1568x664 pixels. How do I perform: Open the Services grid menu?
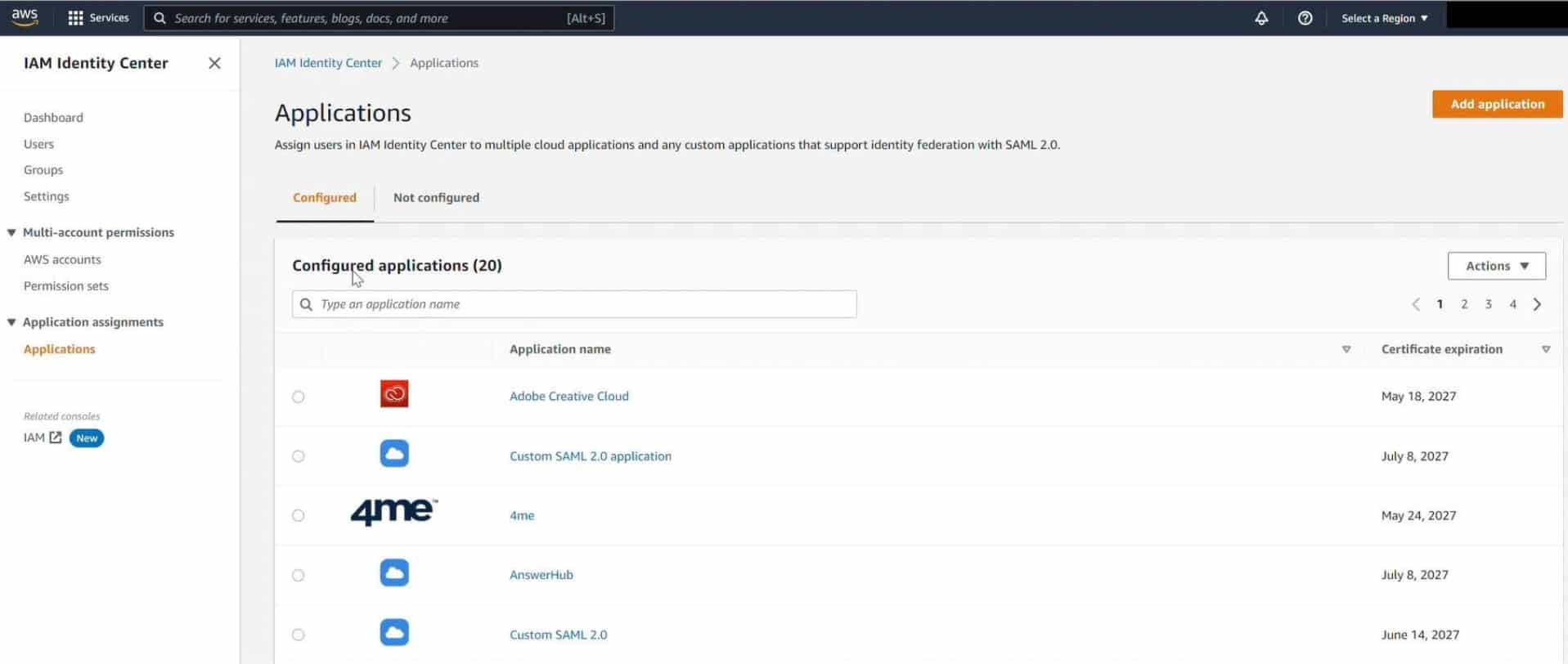98,18
